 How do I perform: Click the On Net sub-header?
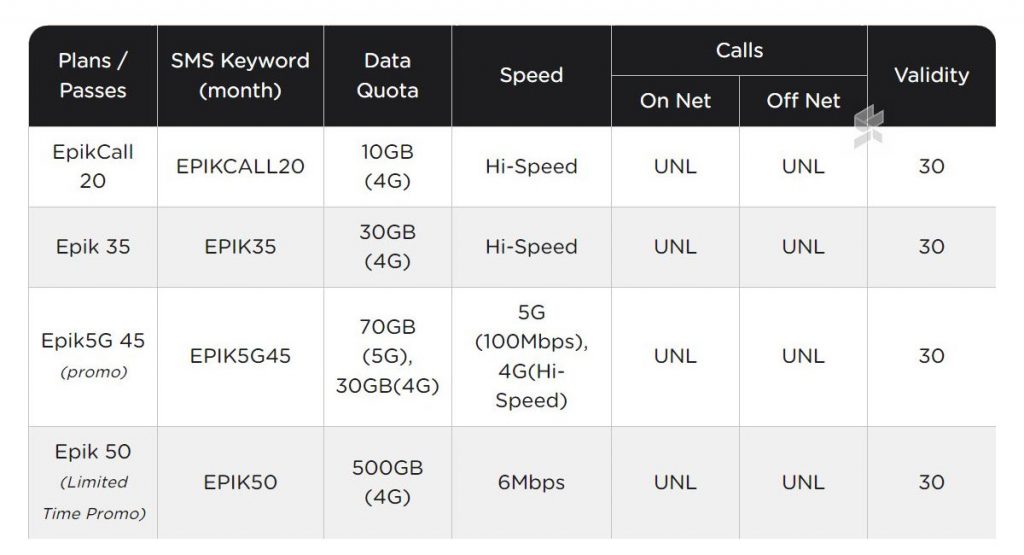[675, 101]
